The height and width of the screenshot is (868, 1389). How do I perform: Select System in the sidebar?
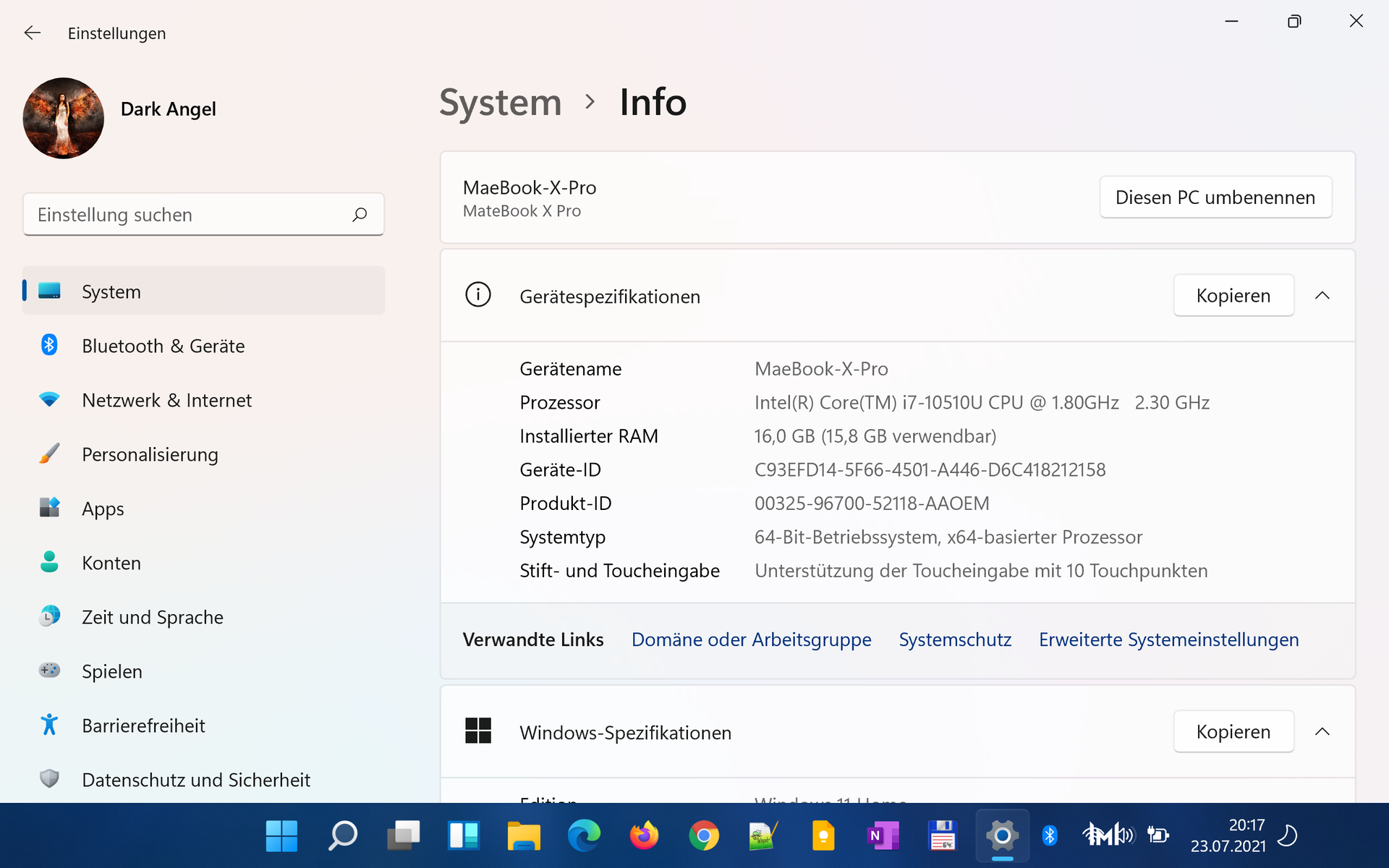click(x=203, y=291)
